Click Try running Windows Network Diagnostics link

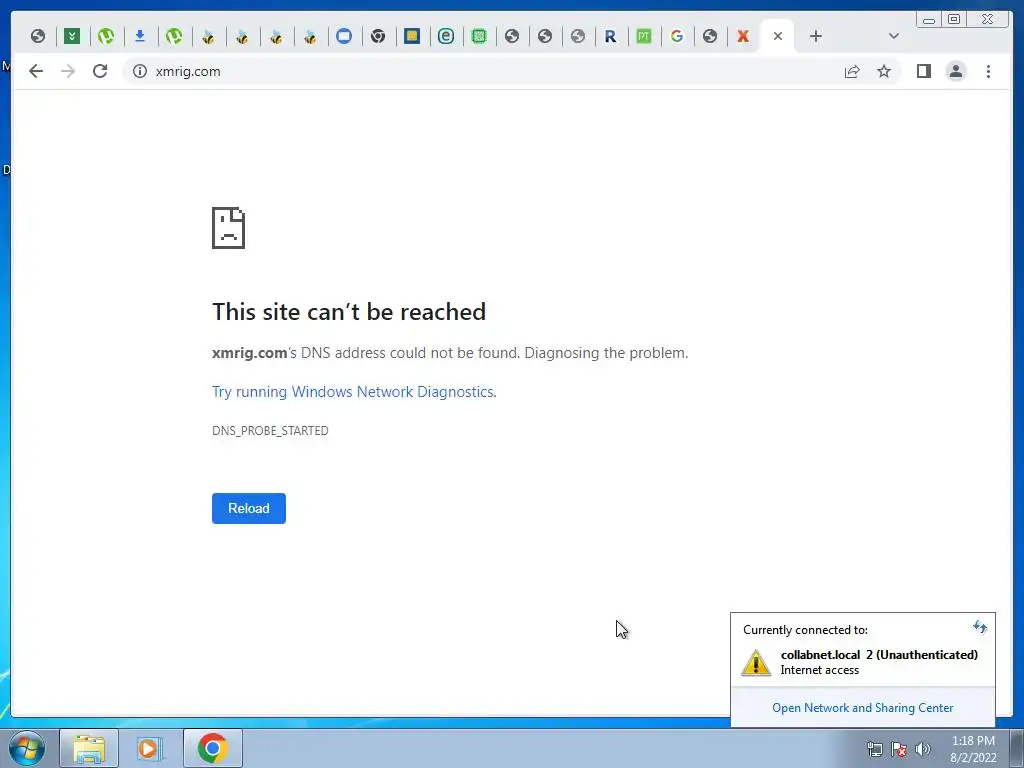click(354, 392)
